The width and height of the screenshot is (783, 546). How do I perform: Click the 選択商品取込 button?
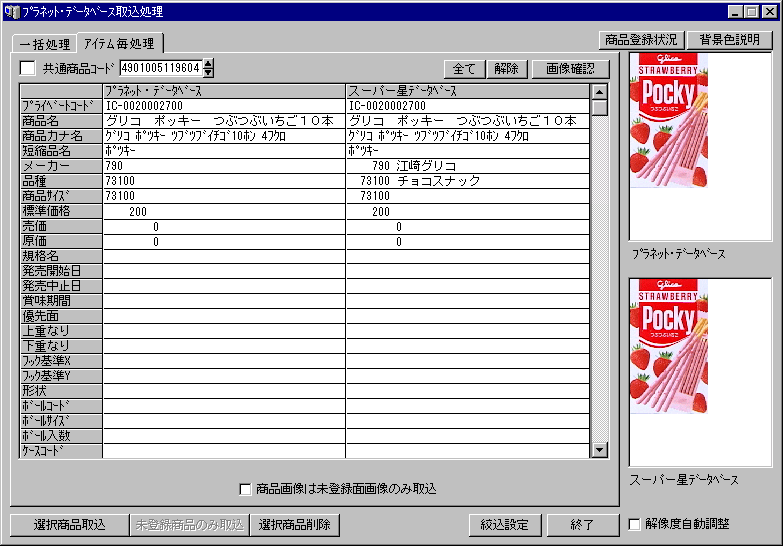click(69, 525)
